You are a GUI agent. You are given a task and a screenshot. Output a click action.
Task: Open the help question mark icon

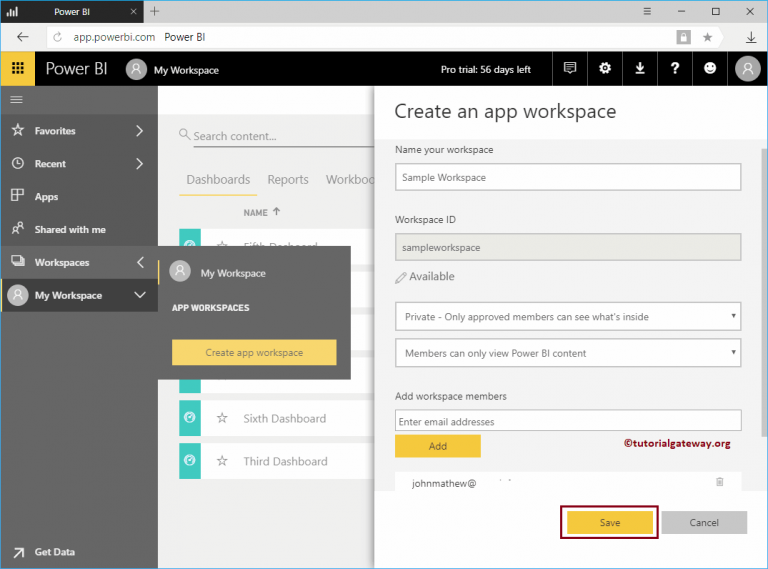675,69
